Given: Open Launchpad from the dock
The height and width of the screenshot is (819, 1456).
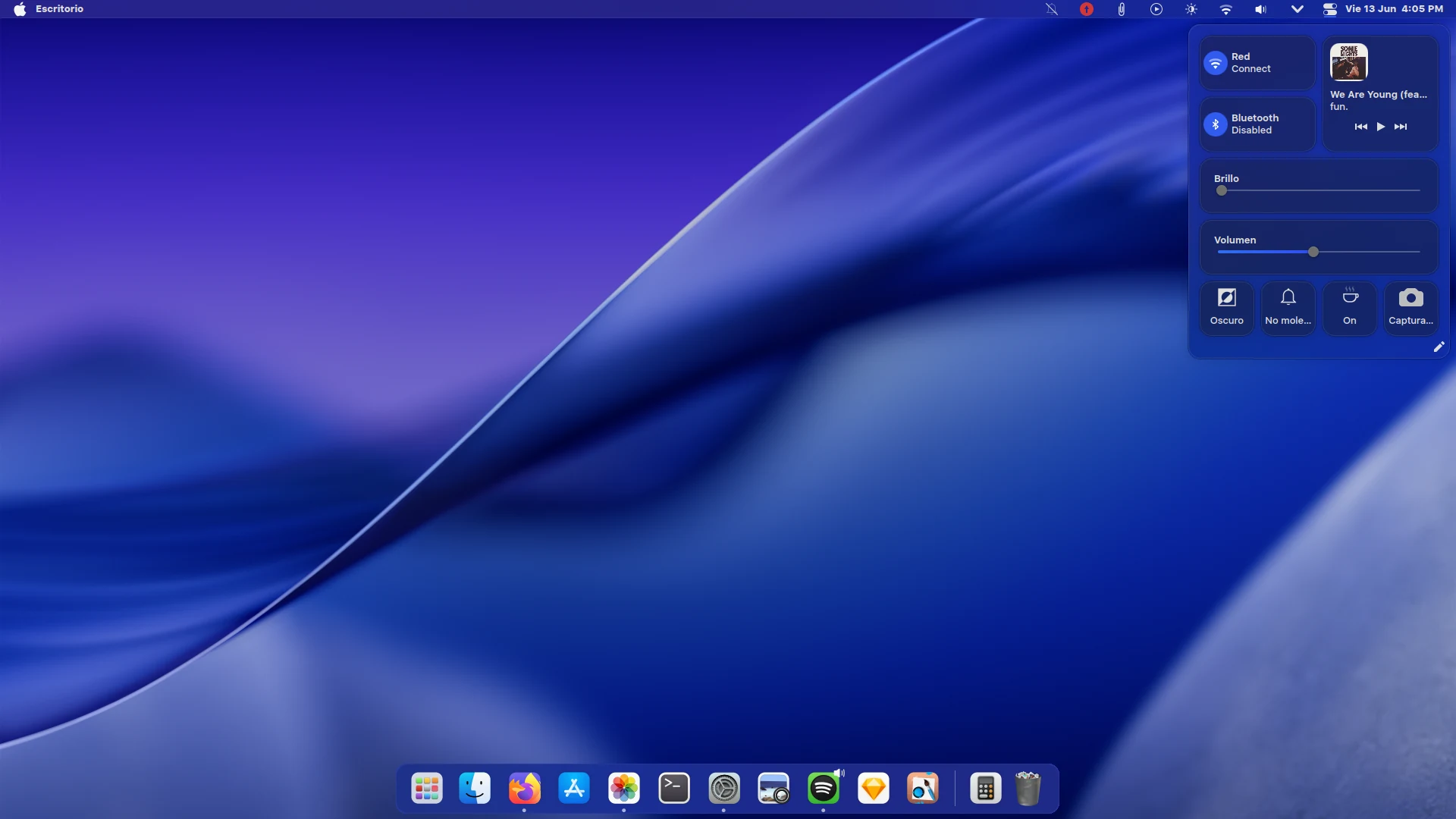Looking at the screenshot, I should click(x=427, y=789).
